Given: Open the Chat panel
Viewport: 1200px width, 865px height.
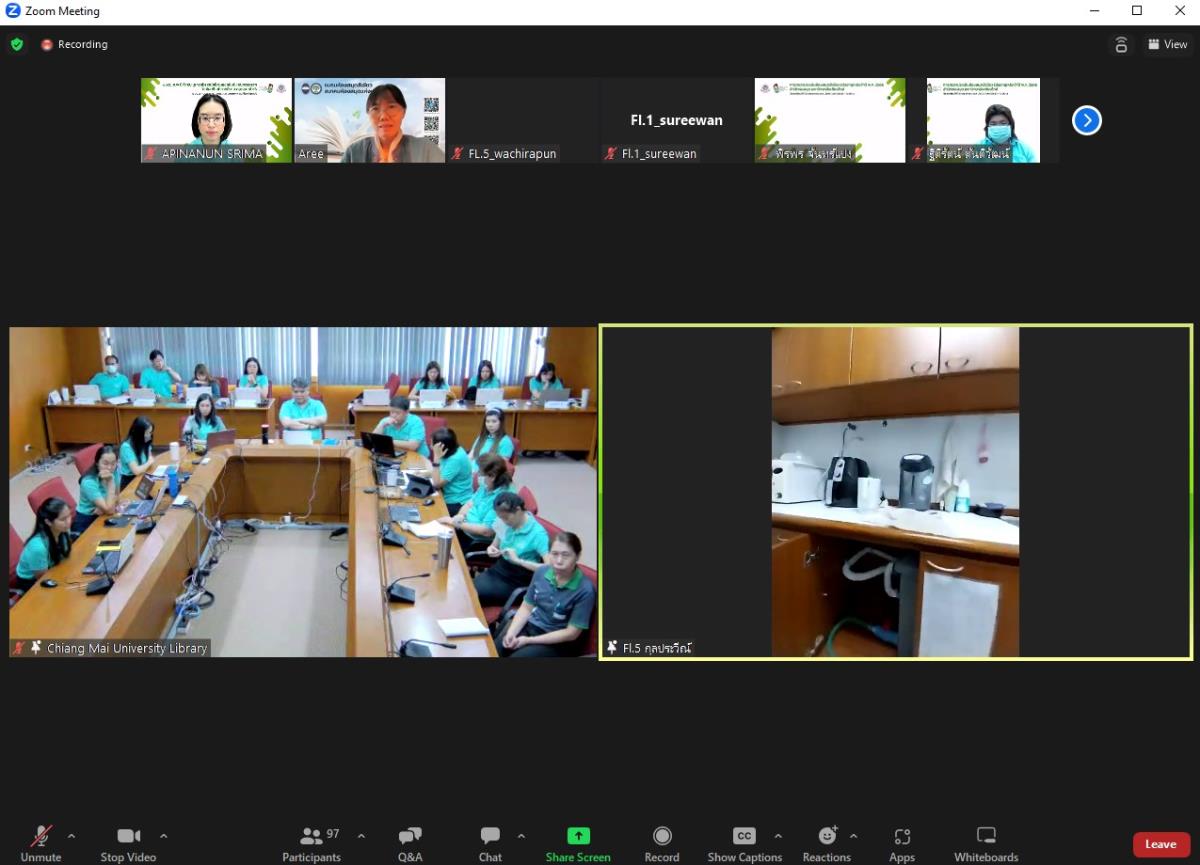Looking at the screenshot, I should pyautogui.click(x=490, y=843).
